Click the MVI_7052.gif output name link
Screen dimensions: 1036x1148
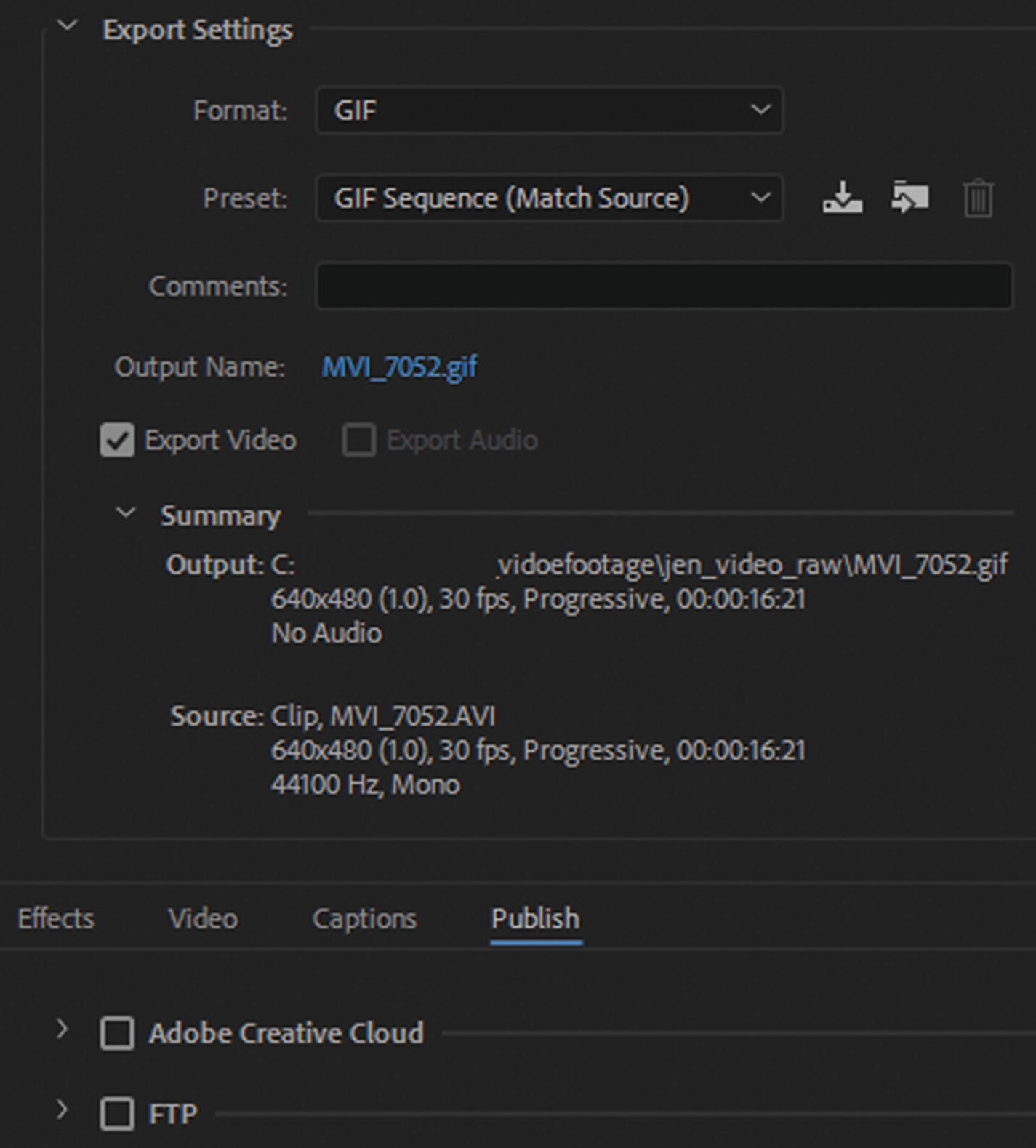pos(399,367)
